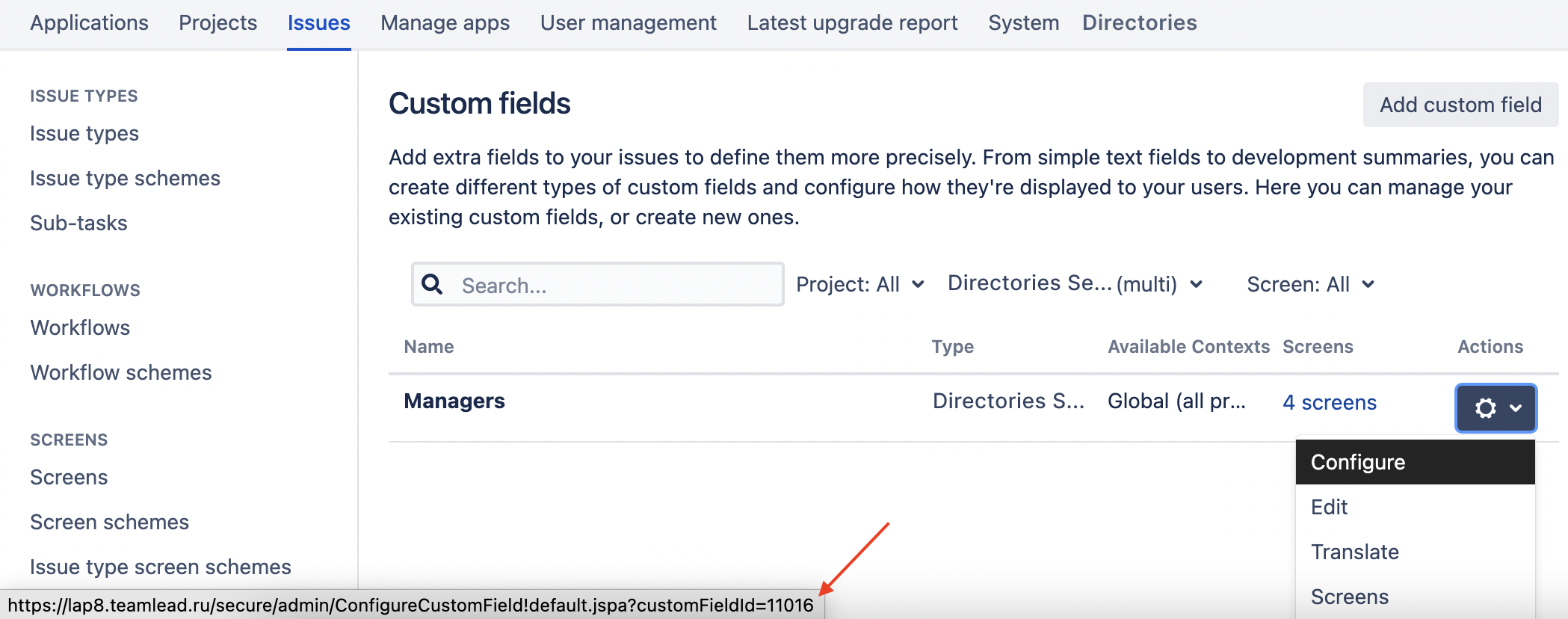Expand the Project: All filter dropdown
1568x619 pixels.
tap(859, 284)
